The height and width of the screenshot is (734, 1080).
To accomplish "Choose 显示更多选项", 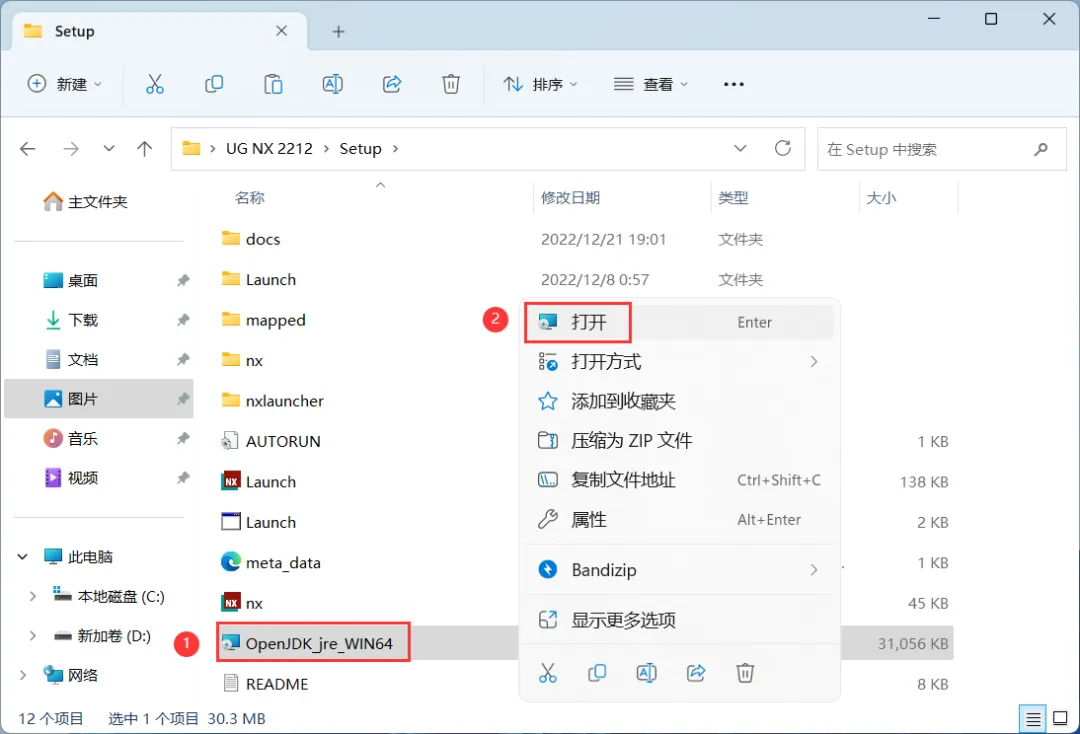I will click(x=678, y=620).
